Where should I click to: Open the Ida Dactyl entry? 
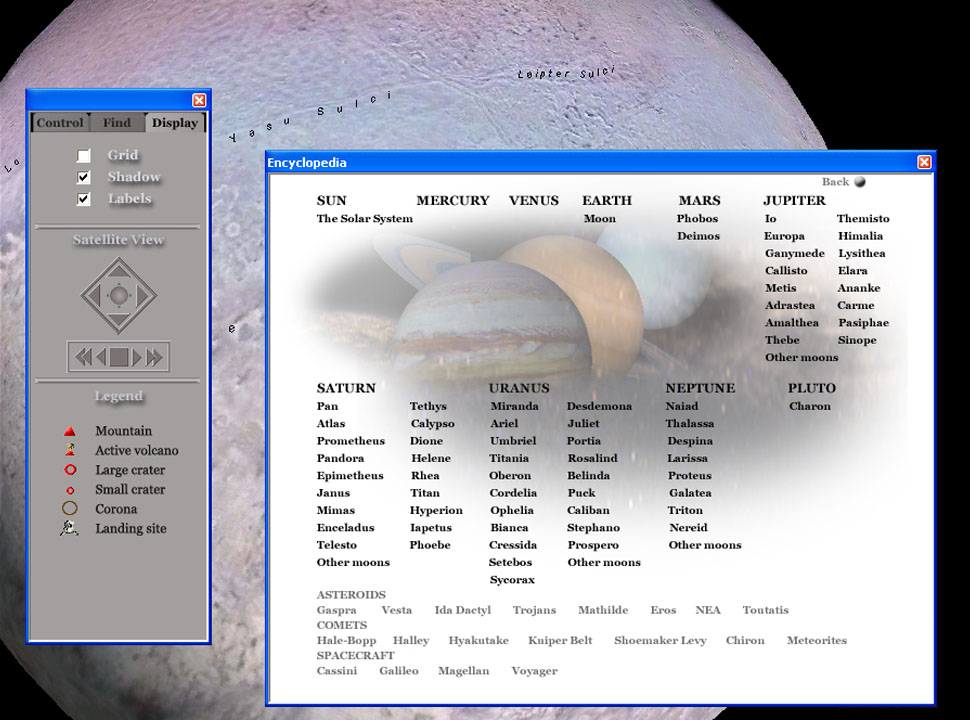click(x=463, y=610)
